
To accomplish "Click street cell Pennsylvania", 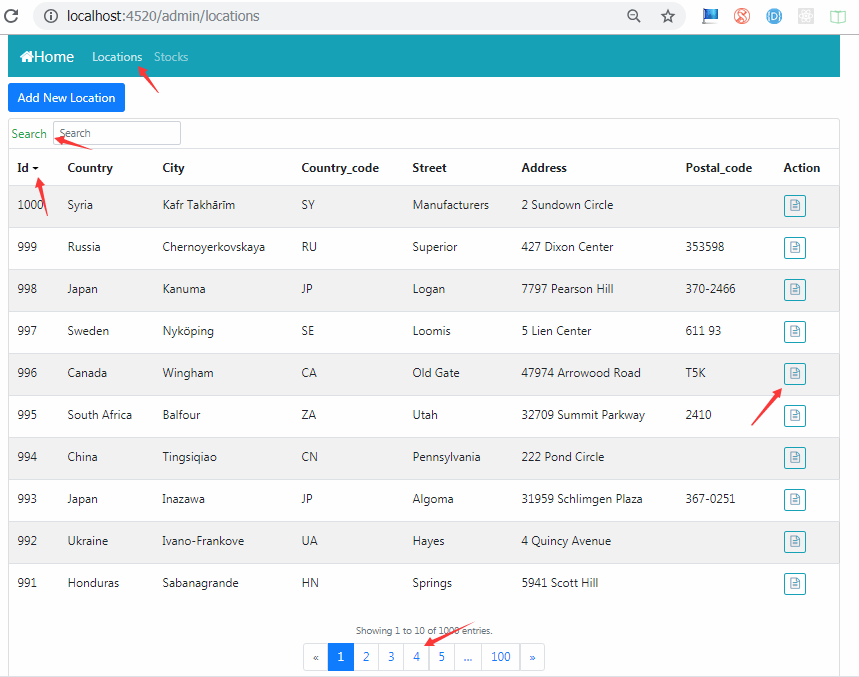I will point(446,457).
